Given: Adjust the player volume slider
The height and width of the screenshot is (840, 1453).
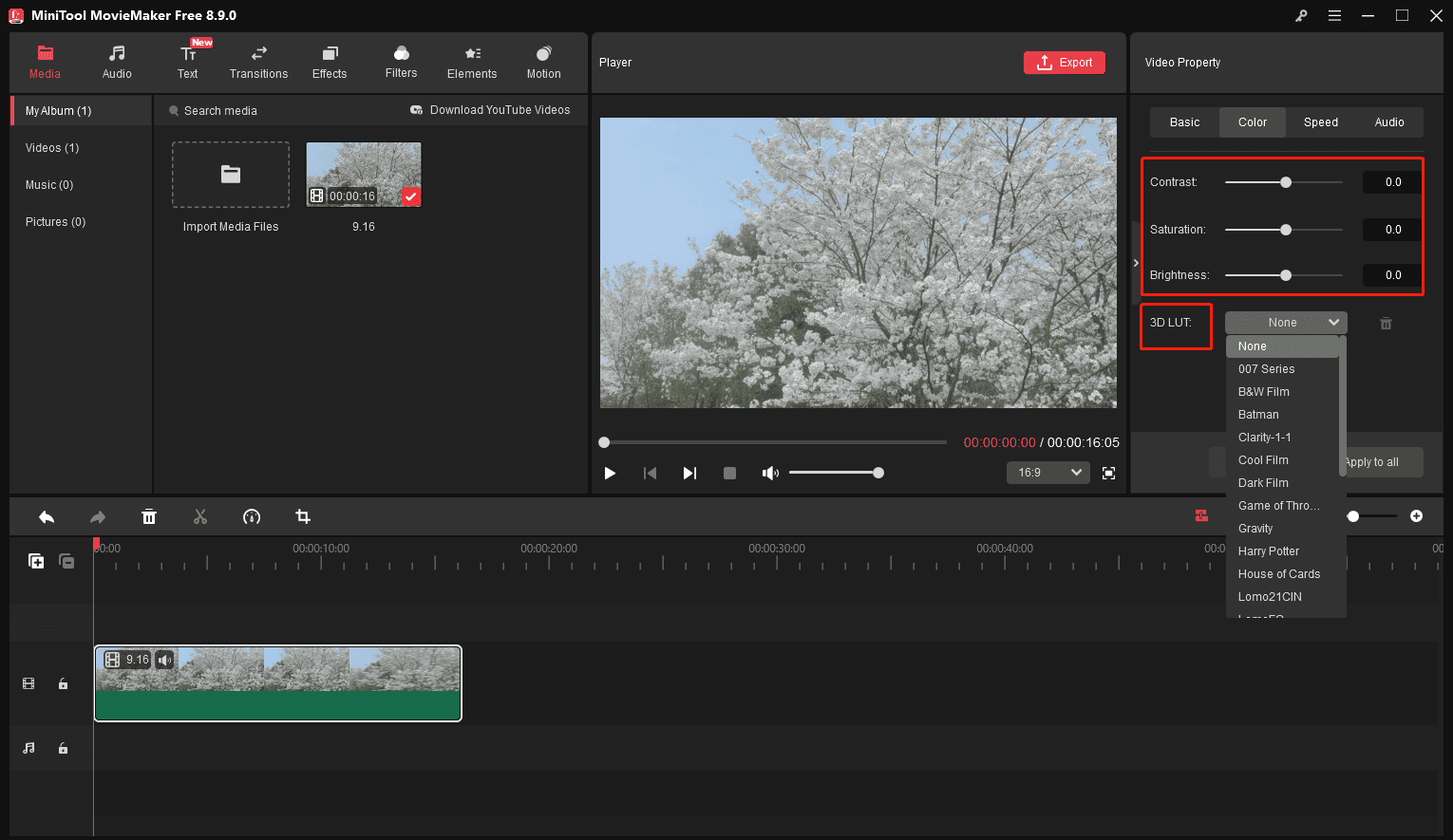Looking at the screenshot, I should point(836,473).
